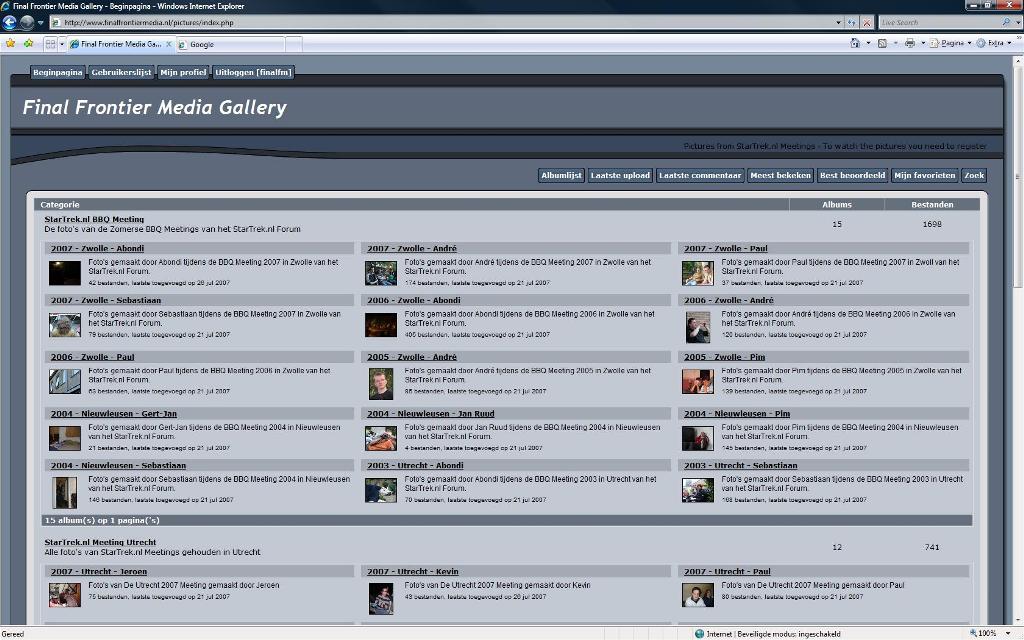Click the Live Search magnifier icon
Screen dimensions: 1024x640
[x=1006, y=22]
